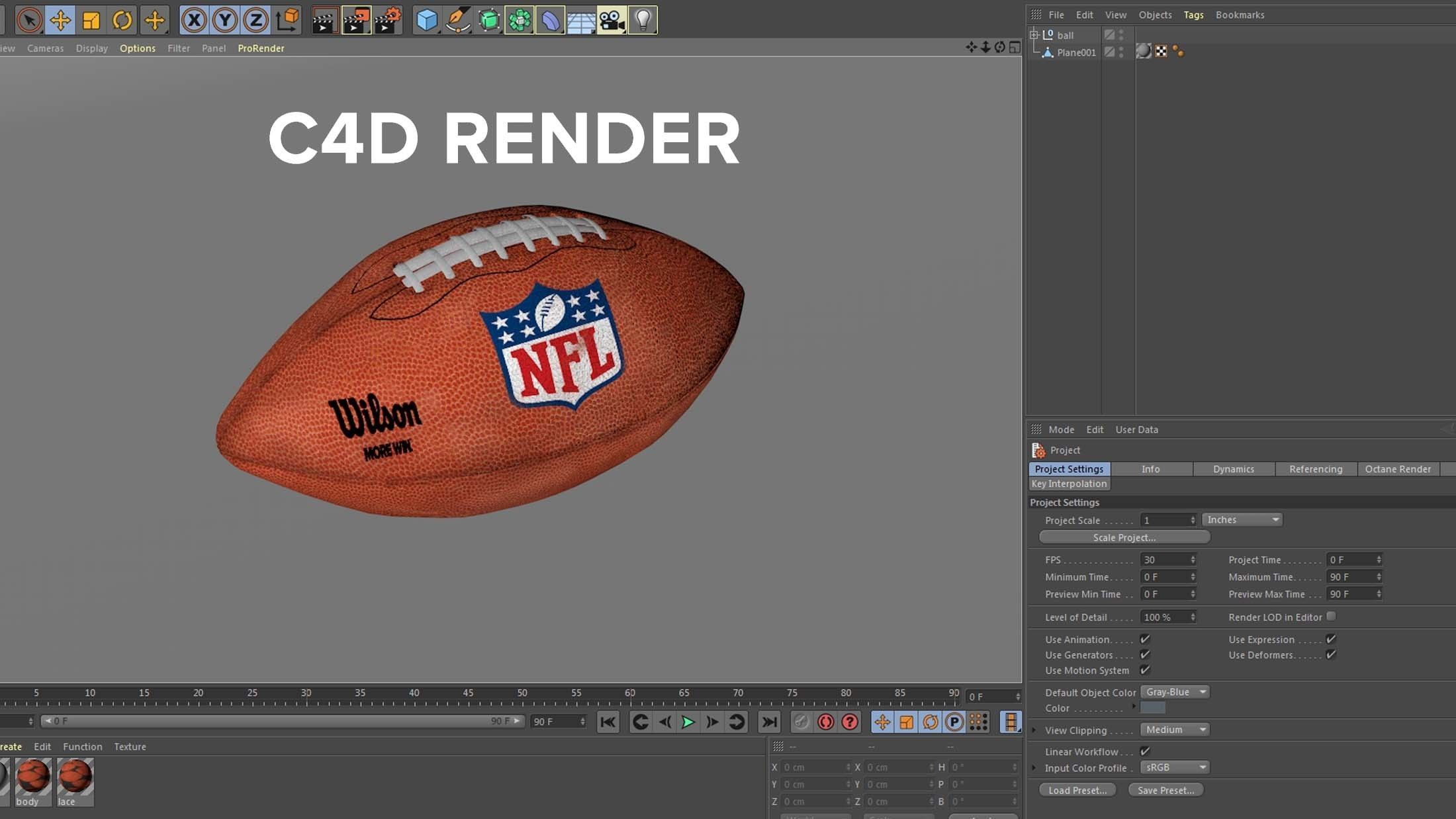Open the Inches unit dropdown

pyautogui.click(x=1242, y=520)
